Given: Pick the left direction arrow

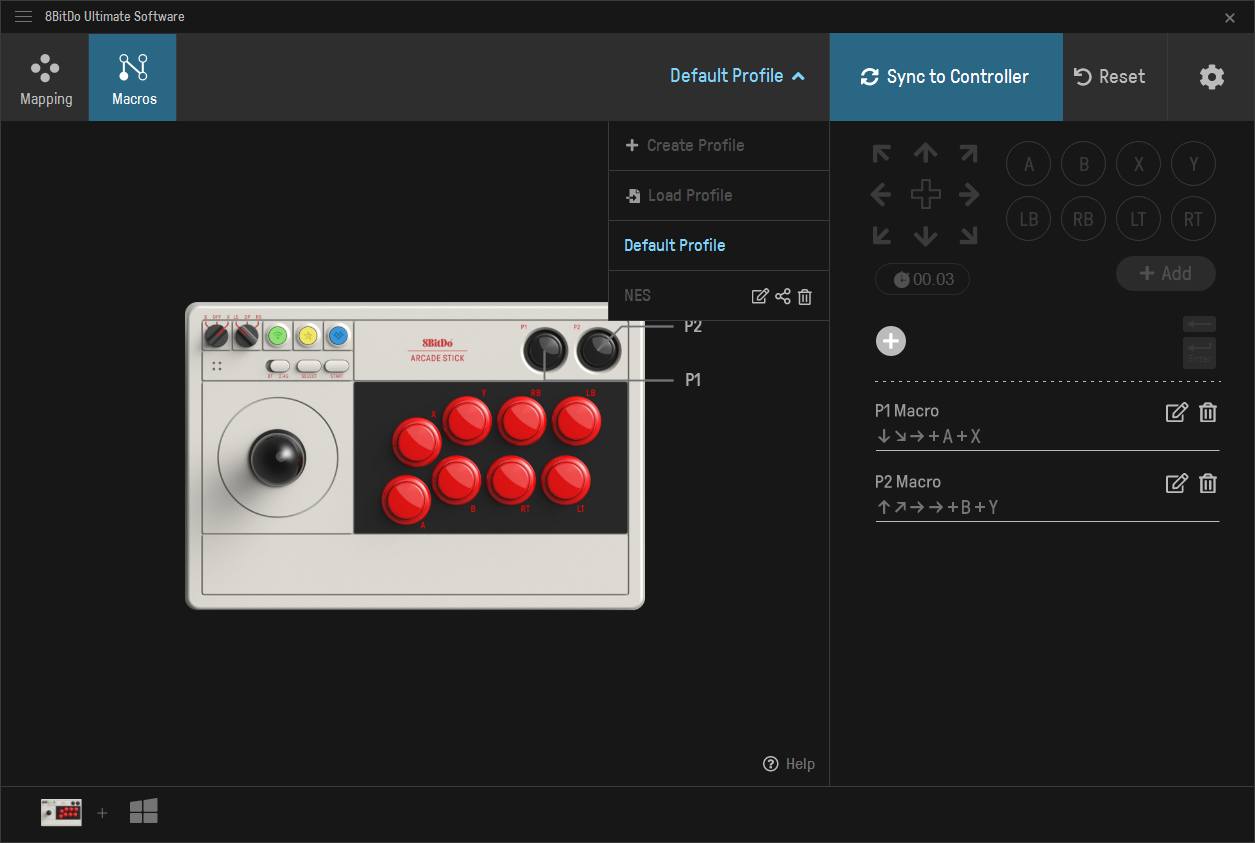Looking at the screenshot, I should pyautogui.click(x=881, y=195).
